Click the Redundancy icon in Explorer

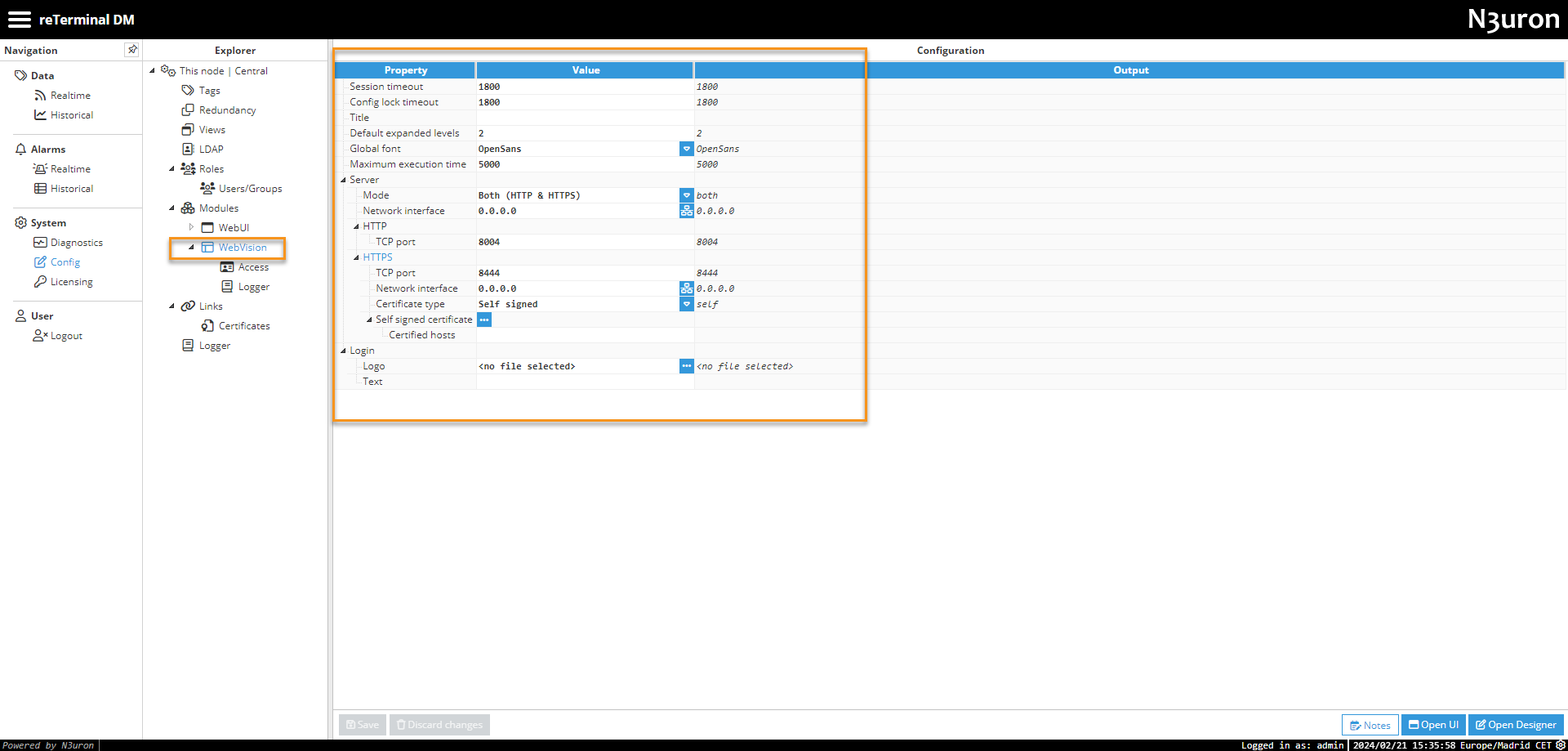click(x=188, y=110)
